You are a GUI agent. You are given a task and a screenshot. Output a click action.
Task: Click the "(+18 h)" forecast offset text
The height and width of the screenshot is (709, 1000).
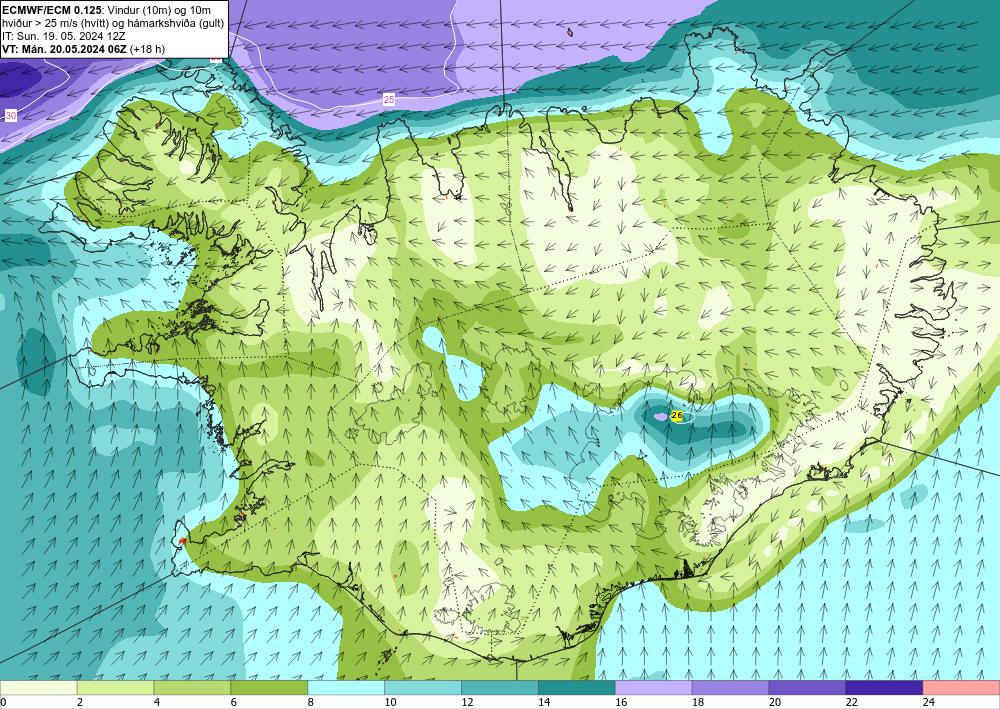pos(147,49)
